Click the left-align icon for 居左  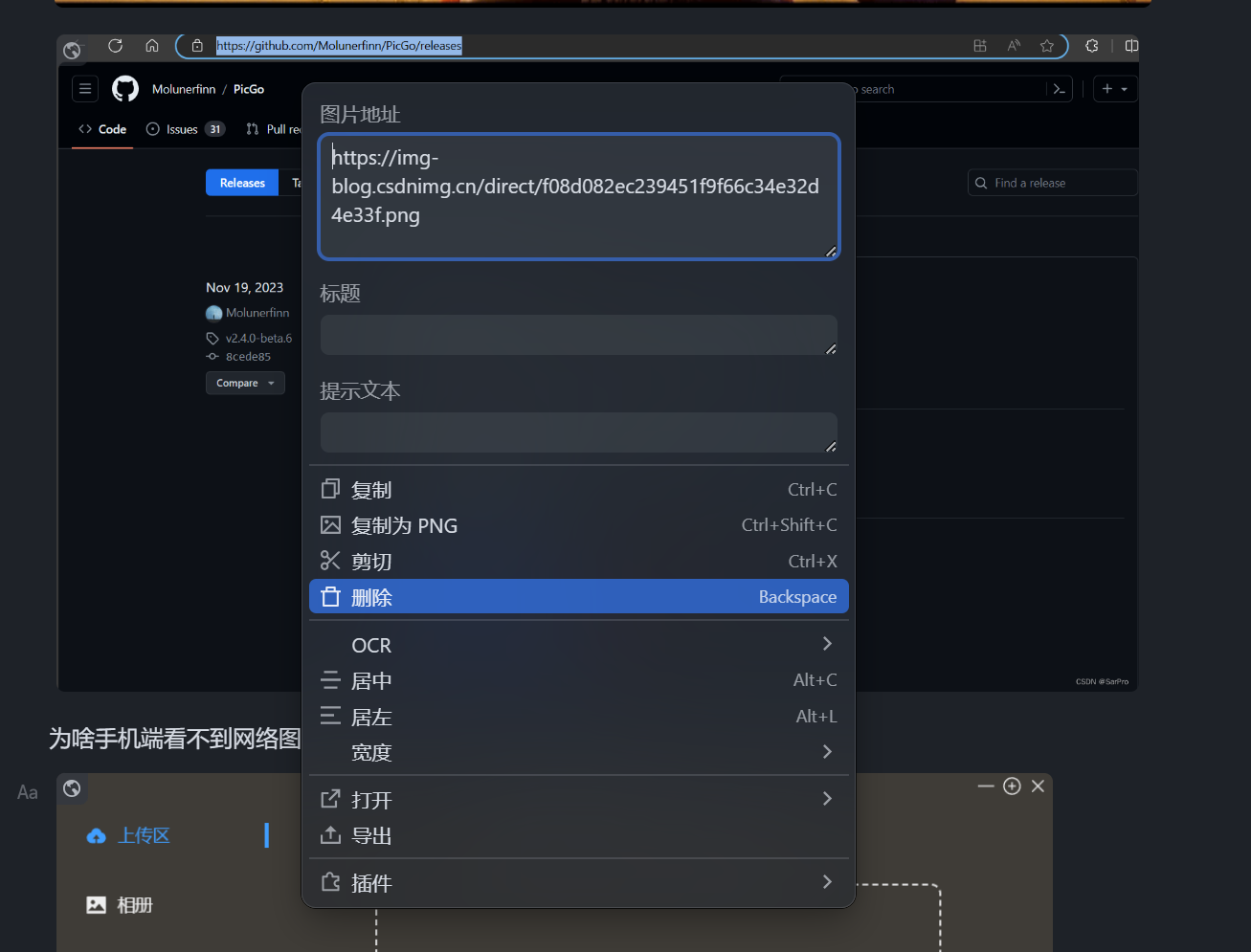pyautogui.click(x=330, y=716)
